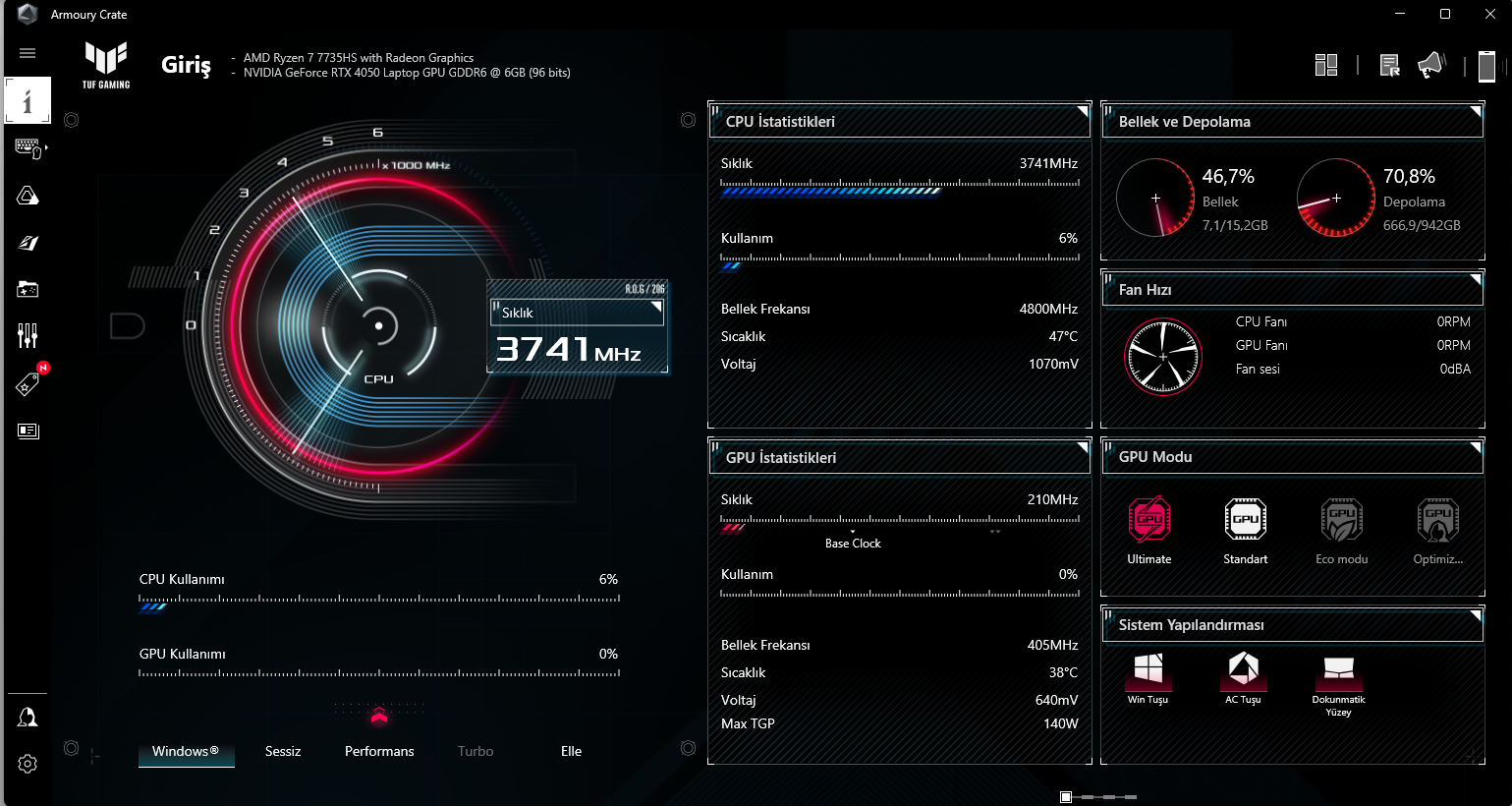This screenshot has height=806, width=1512.
Task: Toggle the Dokunmatik Yüzey touchpad setting
Action: (x=1338, y=685)
